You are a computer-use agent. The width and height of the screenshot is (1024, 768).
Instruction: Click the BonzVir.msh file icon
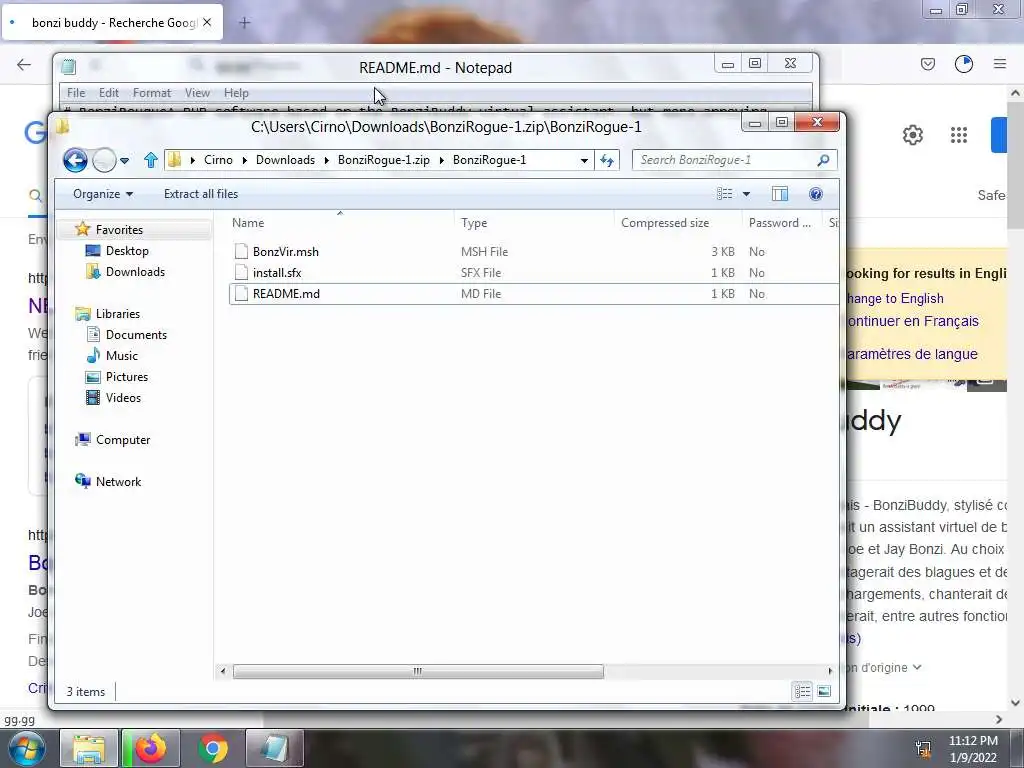pos(241,252)
